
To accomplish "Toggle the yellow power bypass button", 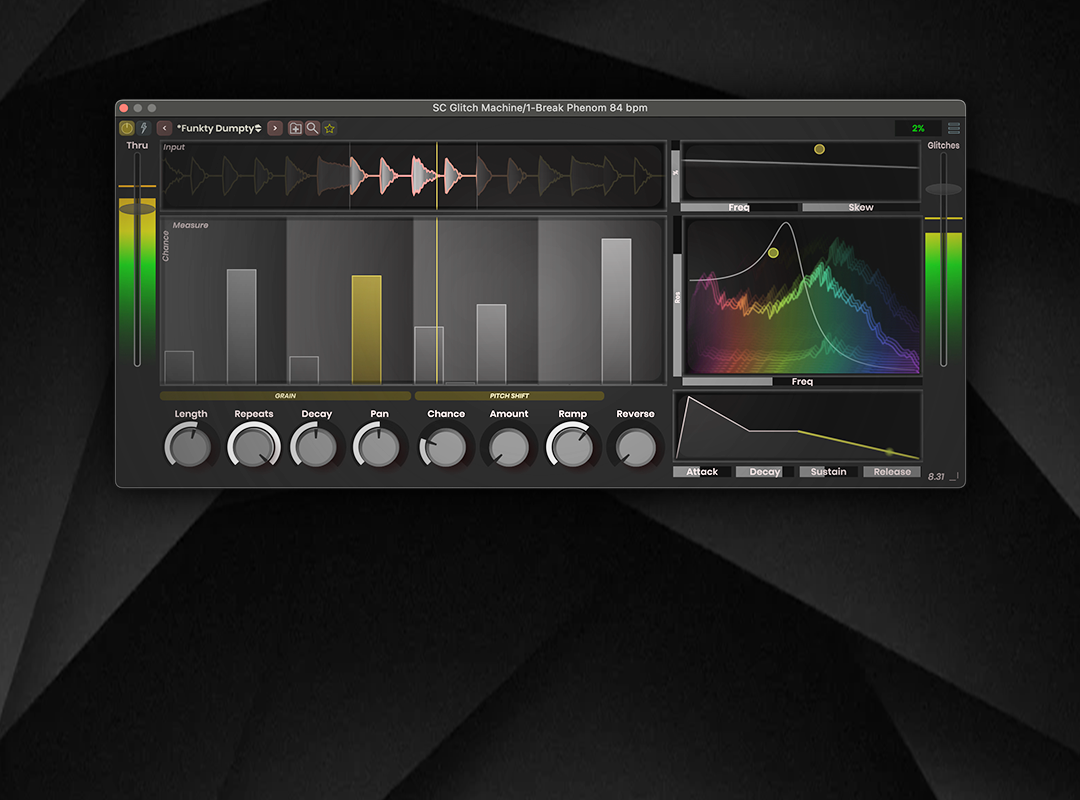I will coord(127,128).
